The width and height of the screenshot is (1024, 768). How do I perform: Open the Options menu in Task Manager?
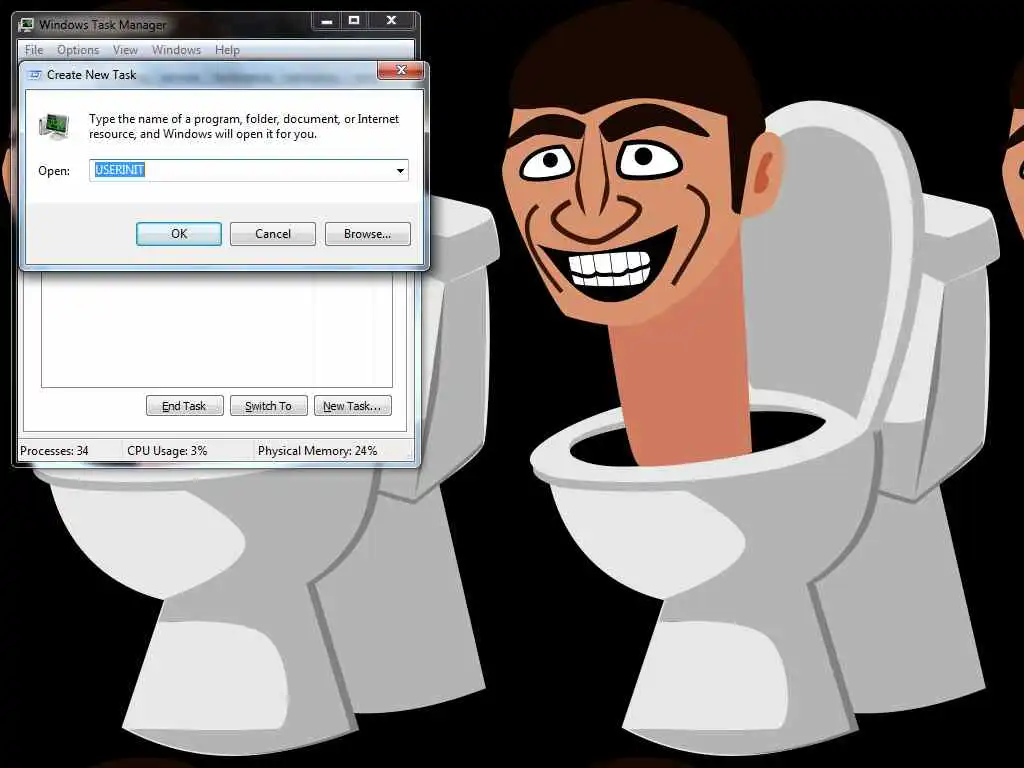coord(78,50)
